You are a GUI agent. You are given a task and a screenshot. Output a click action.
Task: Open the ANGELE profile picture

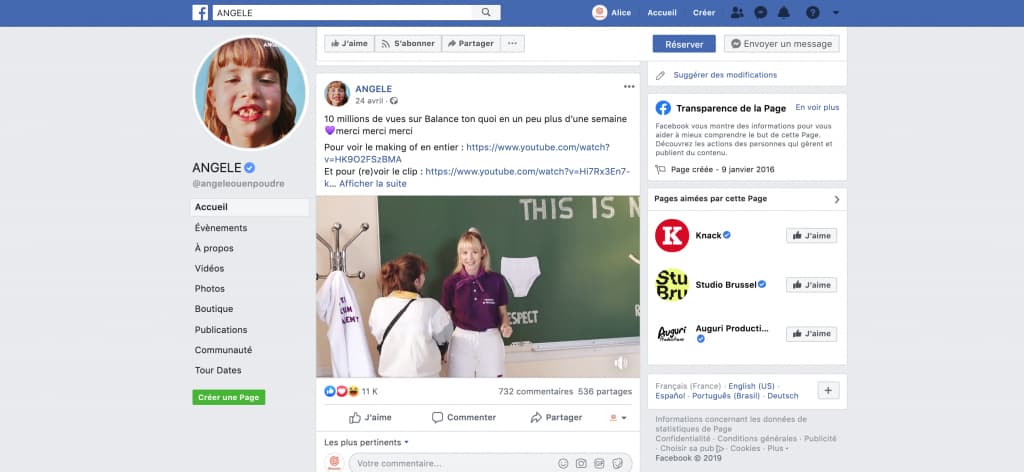tap(250, 93)
